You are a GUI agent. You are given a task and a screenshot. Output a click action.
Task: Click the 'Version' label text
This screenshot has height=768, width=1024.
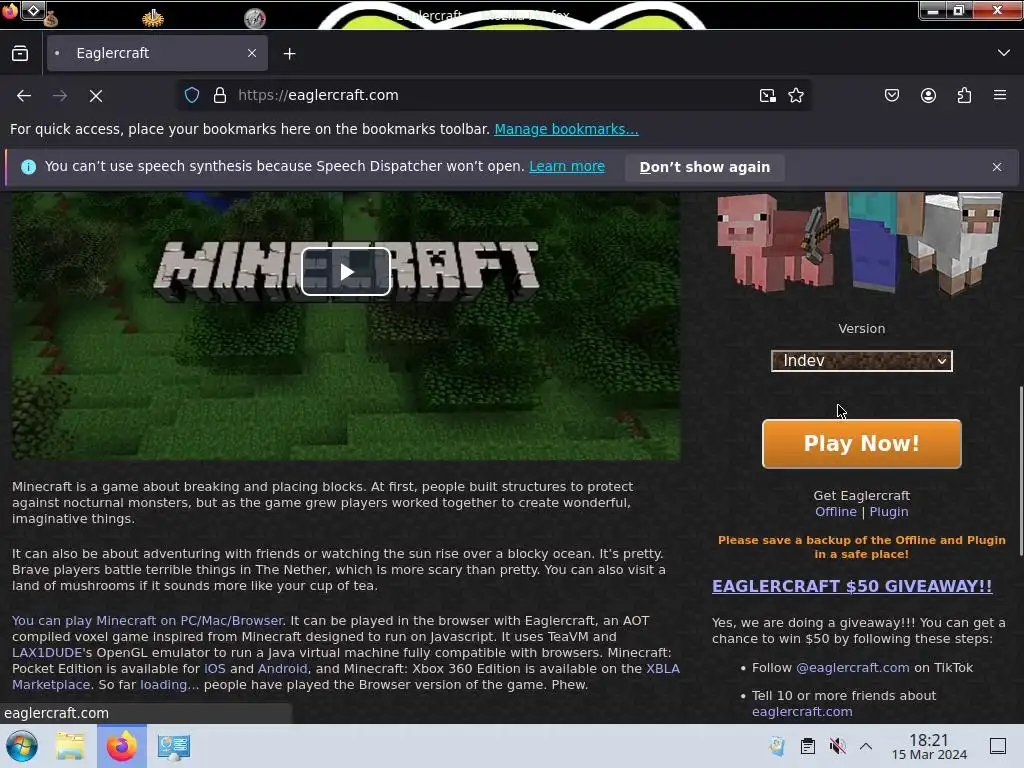[861, 329]
